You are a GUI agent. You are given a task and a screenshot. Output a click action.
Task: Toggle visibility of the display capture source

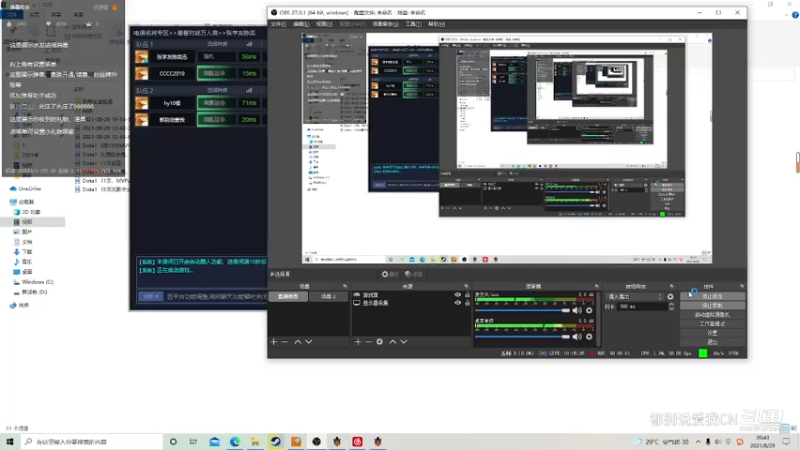pyautogui.click(x=458, y=303)
